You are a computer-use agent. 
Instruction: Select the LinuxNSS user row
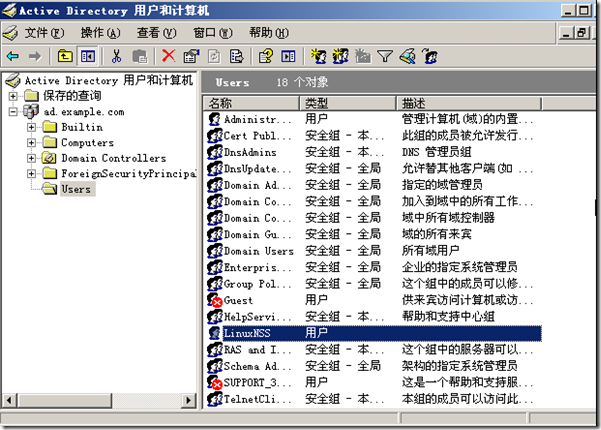pos(374,333)
